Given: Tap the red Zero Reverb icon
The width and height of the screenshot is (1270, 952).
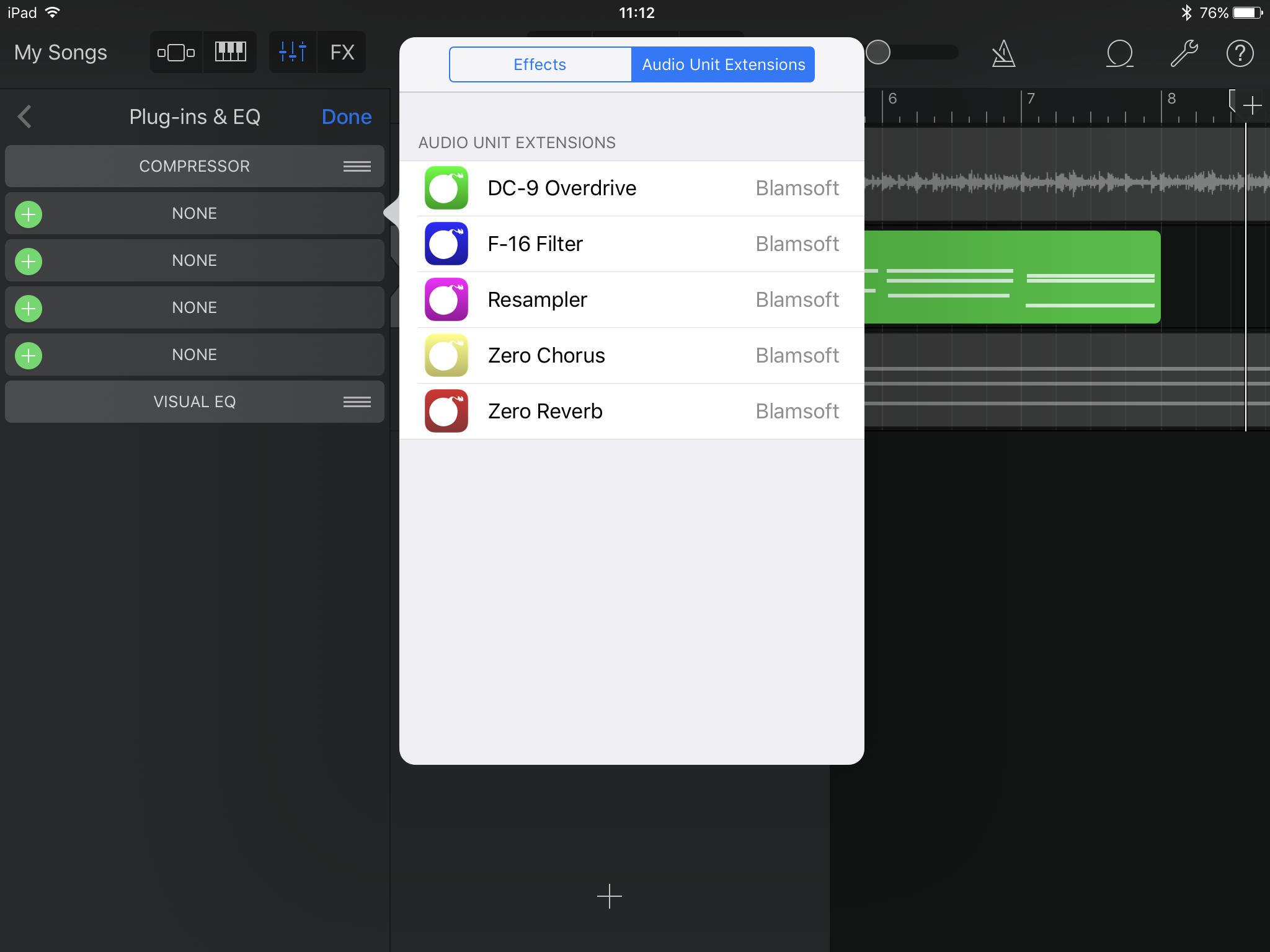Looking at the screenshot, I should tap(446, 411).
